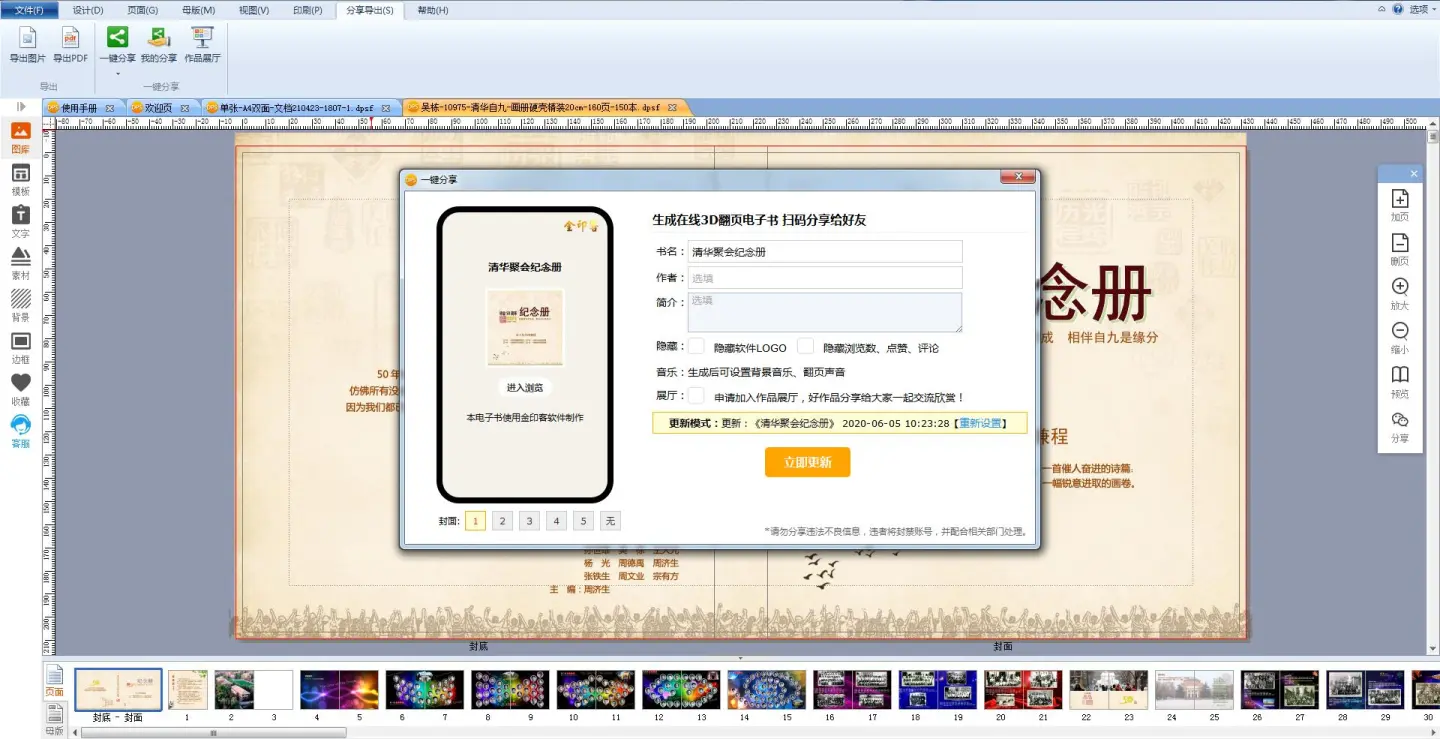
Task: Switch to the 欢迎页 document tab
Action: pyautogui.click(x=158, y=108)
